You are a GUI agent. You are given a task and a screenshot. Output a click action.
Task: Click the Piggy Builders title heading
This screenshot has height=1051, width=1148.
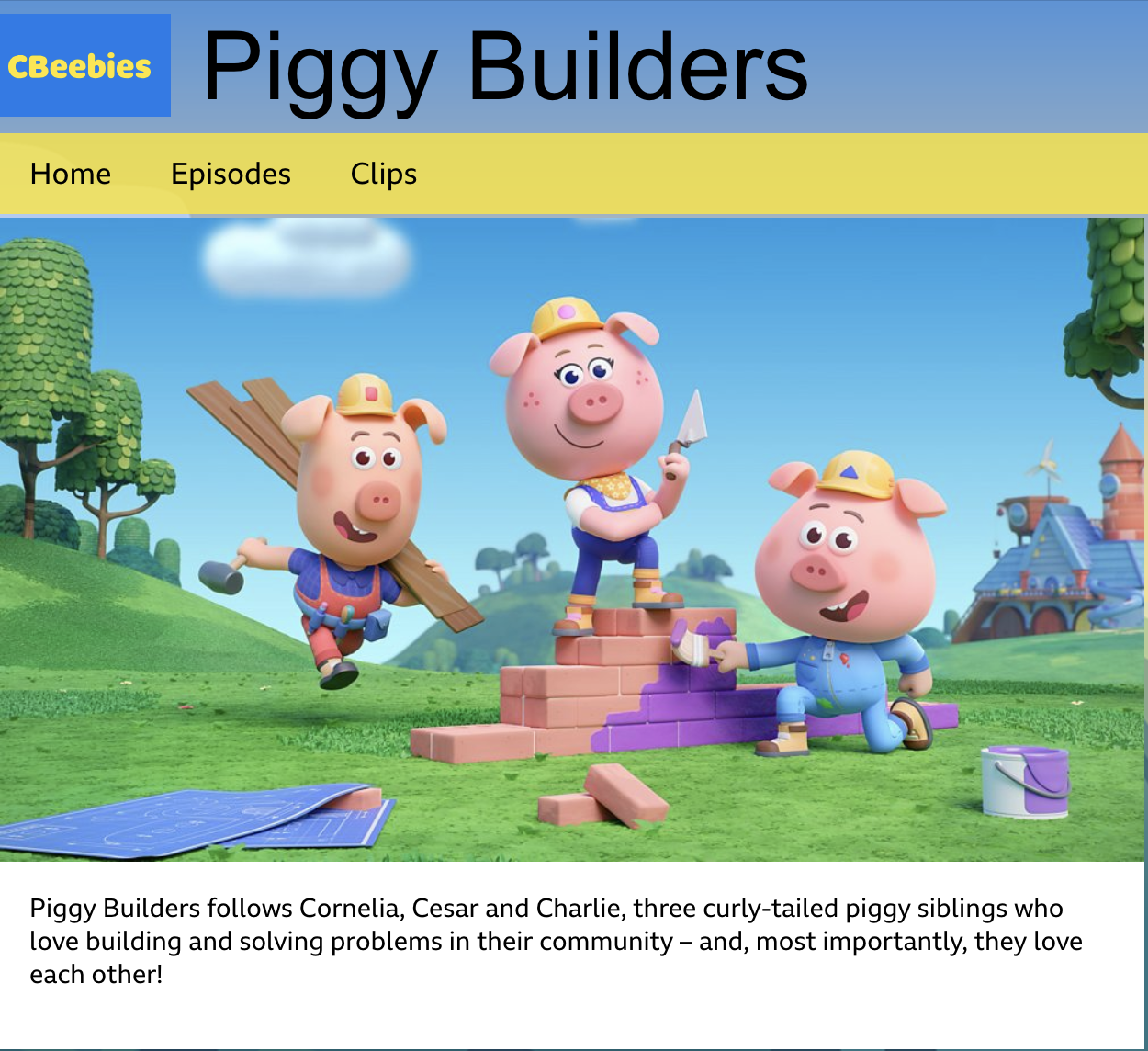(504, 67)
